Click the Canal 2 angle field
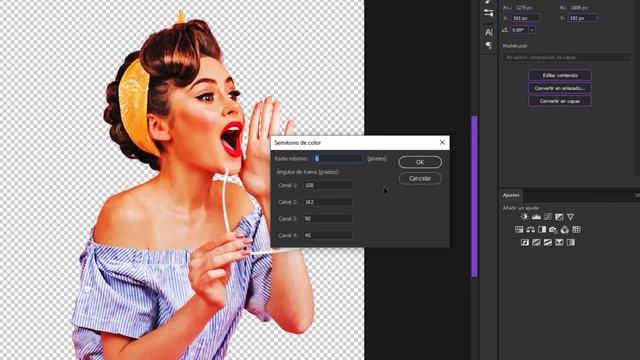Image resolution: width=640 pixels, height=360 pixels. (328, 202)
